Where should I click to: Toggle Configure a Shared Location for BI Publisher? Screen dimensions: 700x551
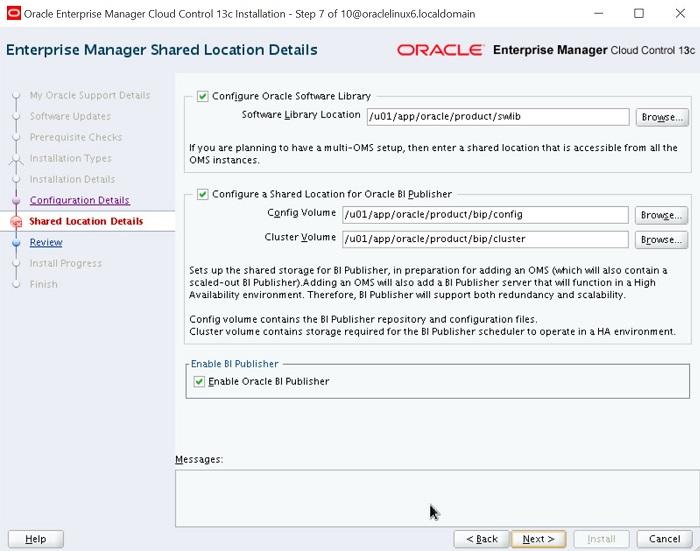(x=203, y=194)
